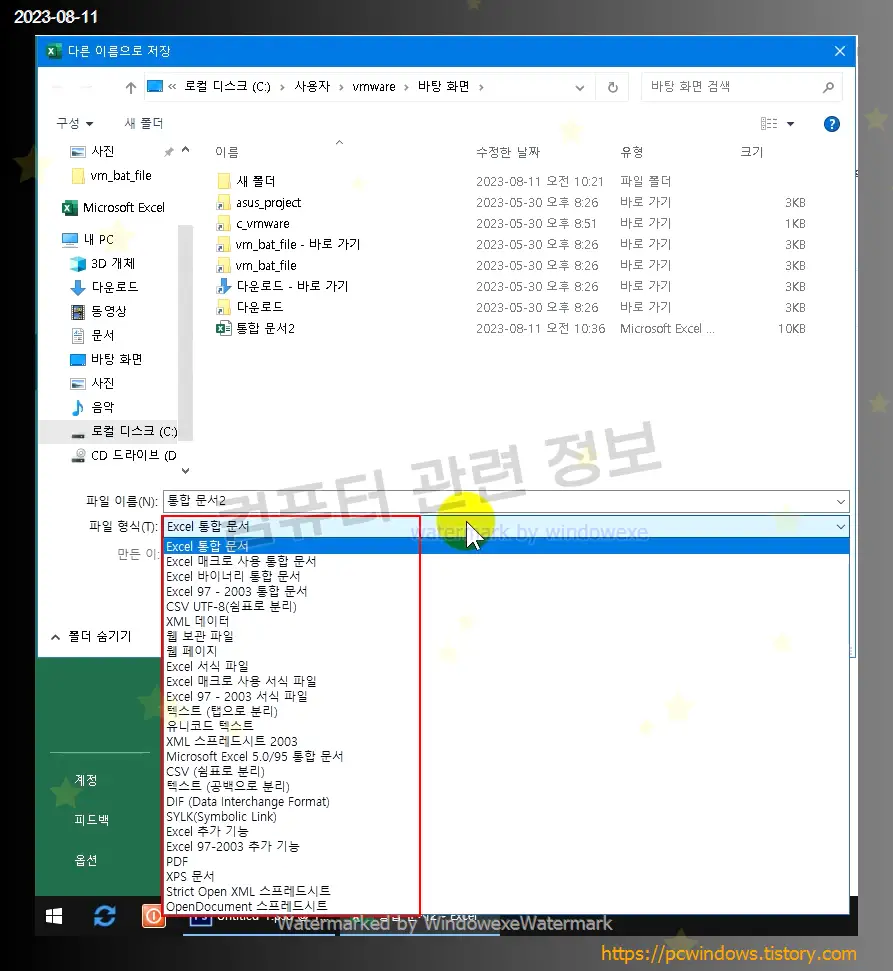893x971 pixels.
Task: Click the navigation pane scroll-down arrow
Action: (185, 471)
